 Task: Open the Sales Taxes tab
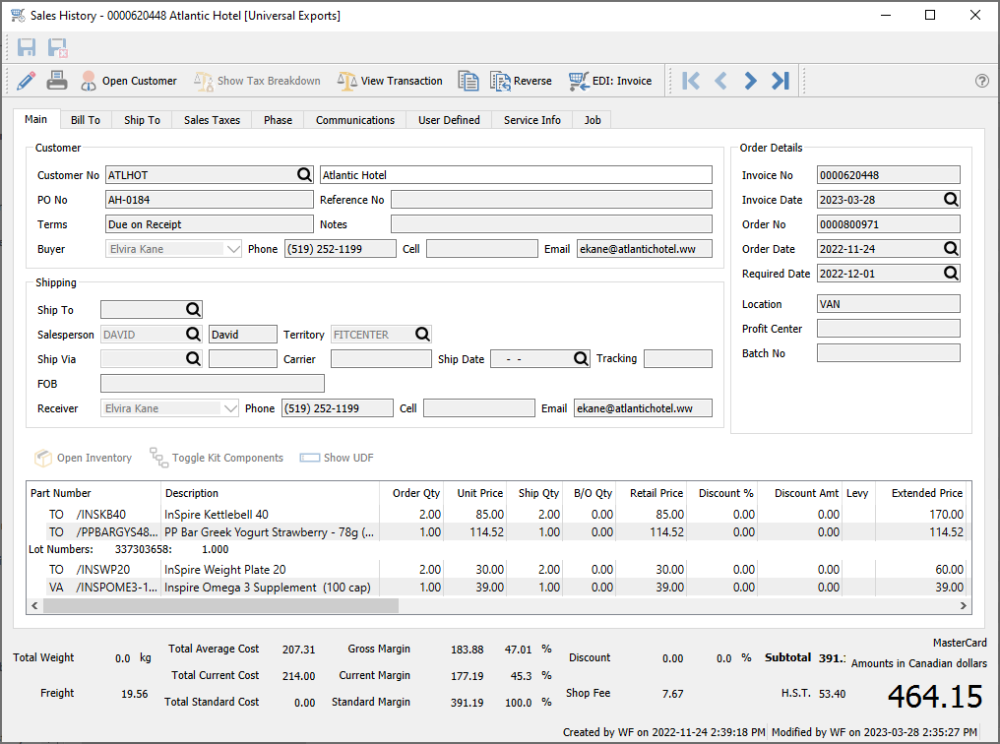[x=211, y=119]
